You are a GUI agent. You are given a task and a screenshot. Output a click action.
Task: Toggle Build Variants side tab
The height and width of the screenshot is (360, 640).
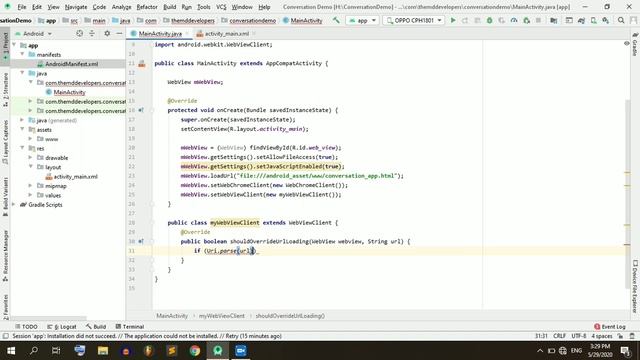coord(5,197)
